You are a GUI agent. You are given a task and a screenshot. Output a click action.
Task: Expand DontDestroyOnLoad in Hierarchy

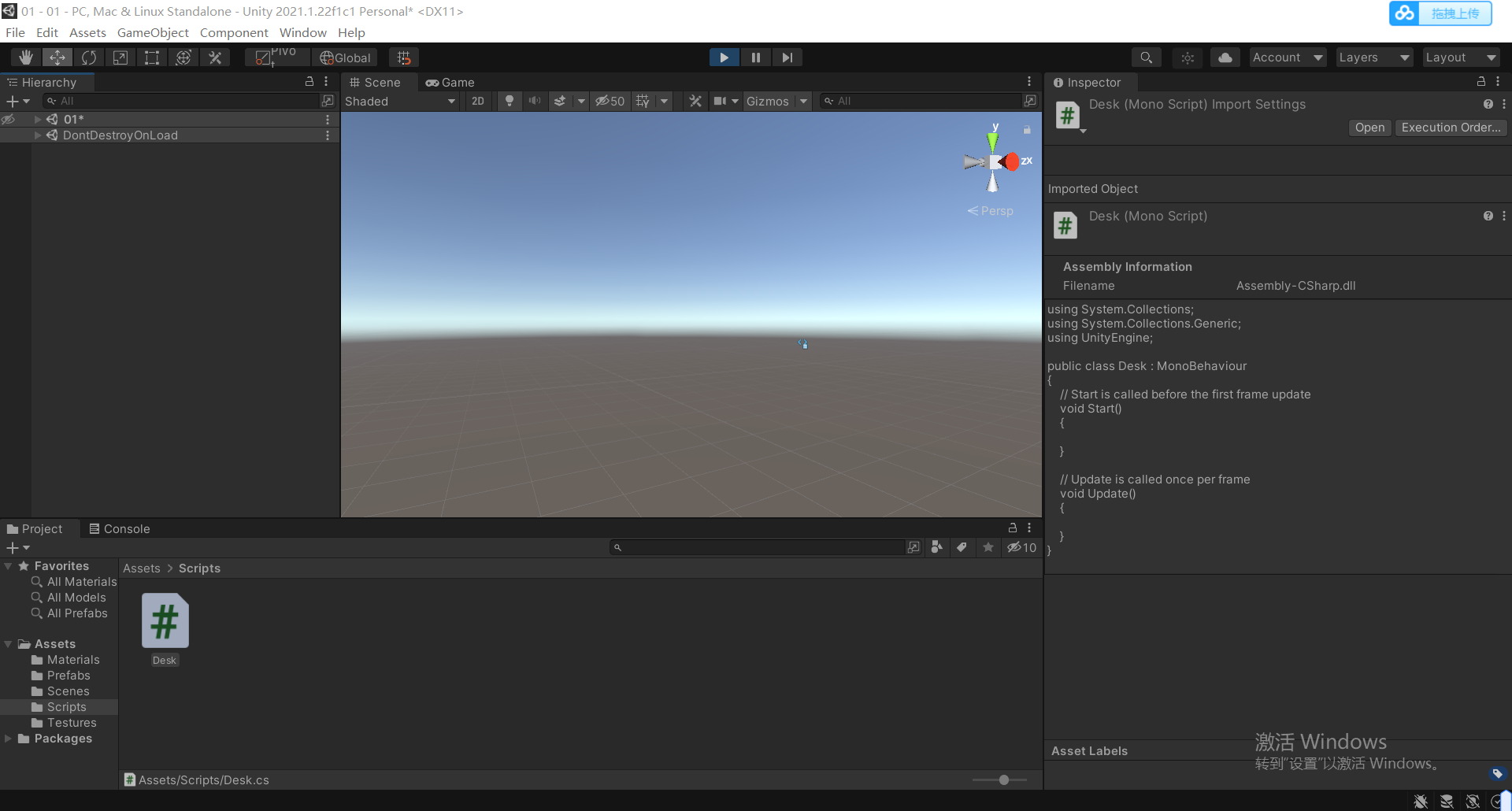(37, 135)
